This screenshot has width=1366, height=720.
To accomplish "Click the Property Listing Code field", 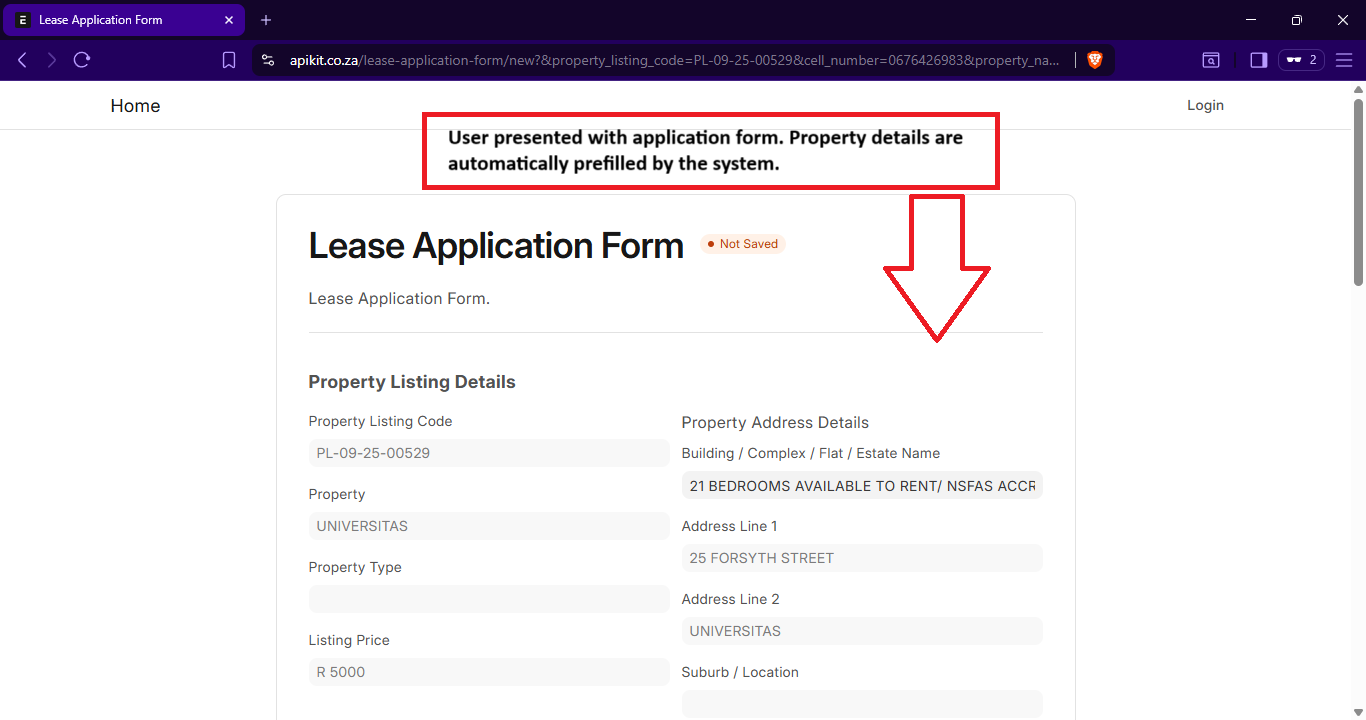I will click(488, 453).
